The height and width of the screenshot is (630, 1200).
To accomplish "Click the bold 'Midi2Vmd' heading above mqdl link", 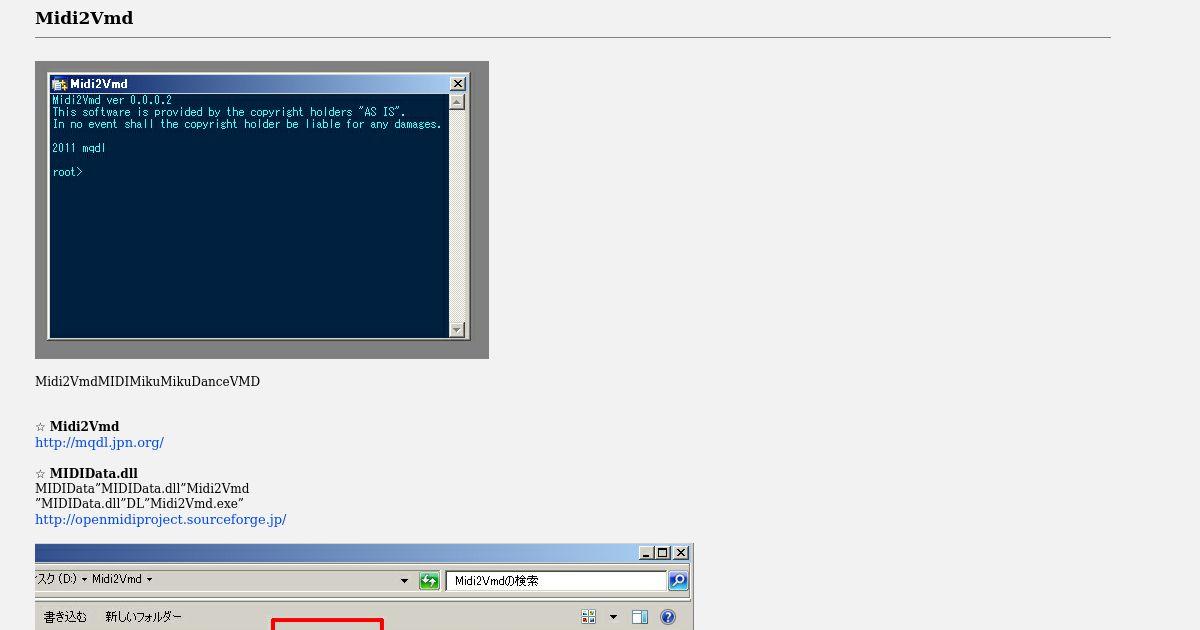I will coord(84,426).
